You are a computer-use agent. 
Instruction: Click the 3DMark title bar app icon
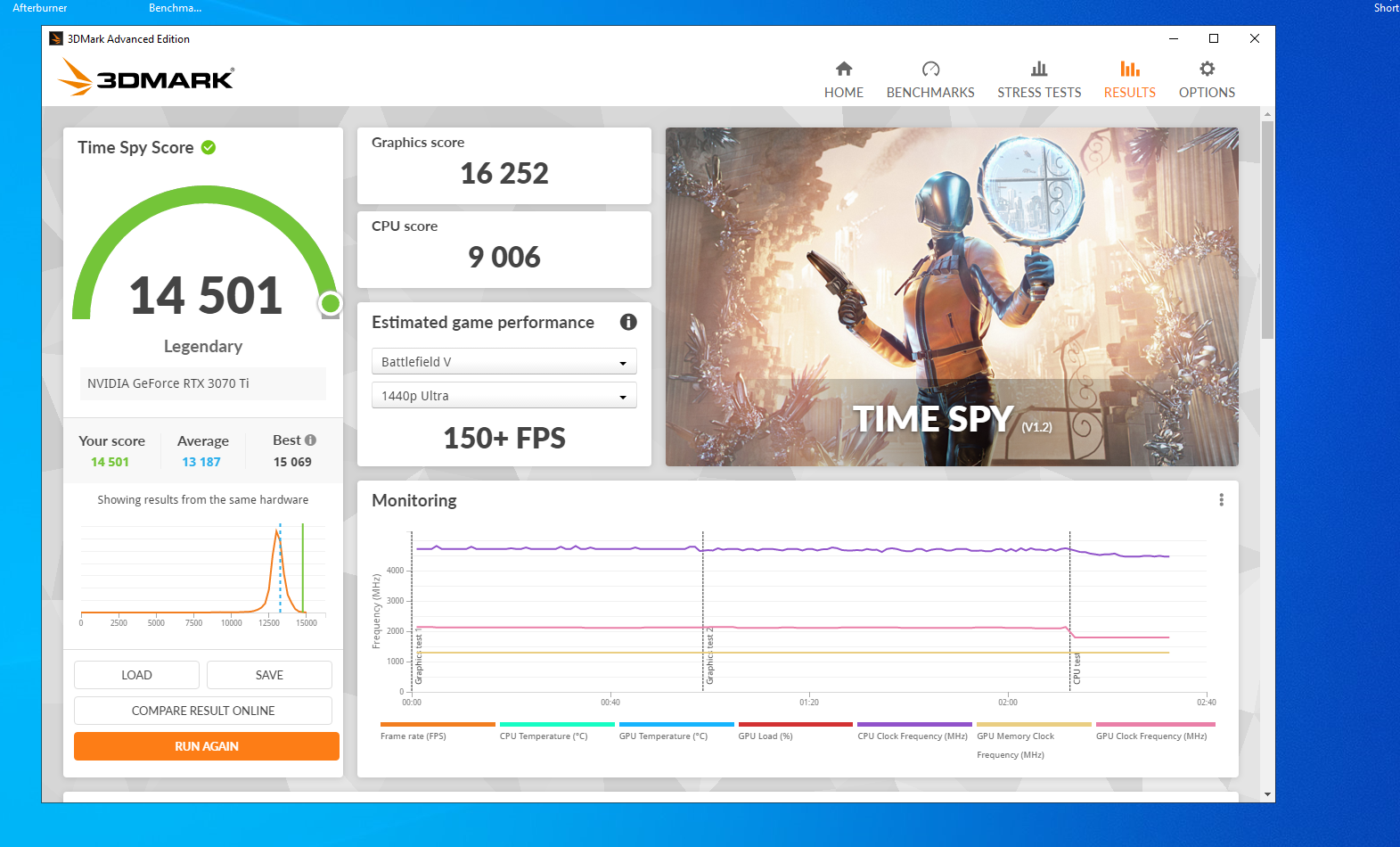56,38
